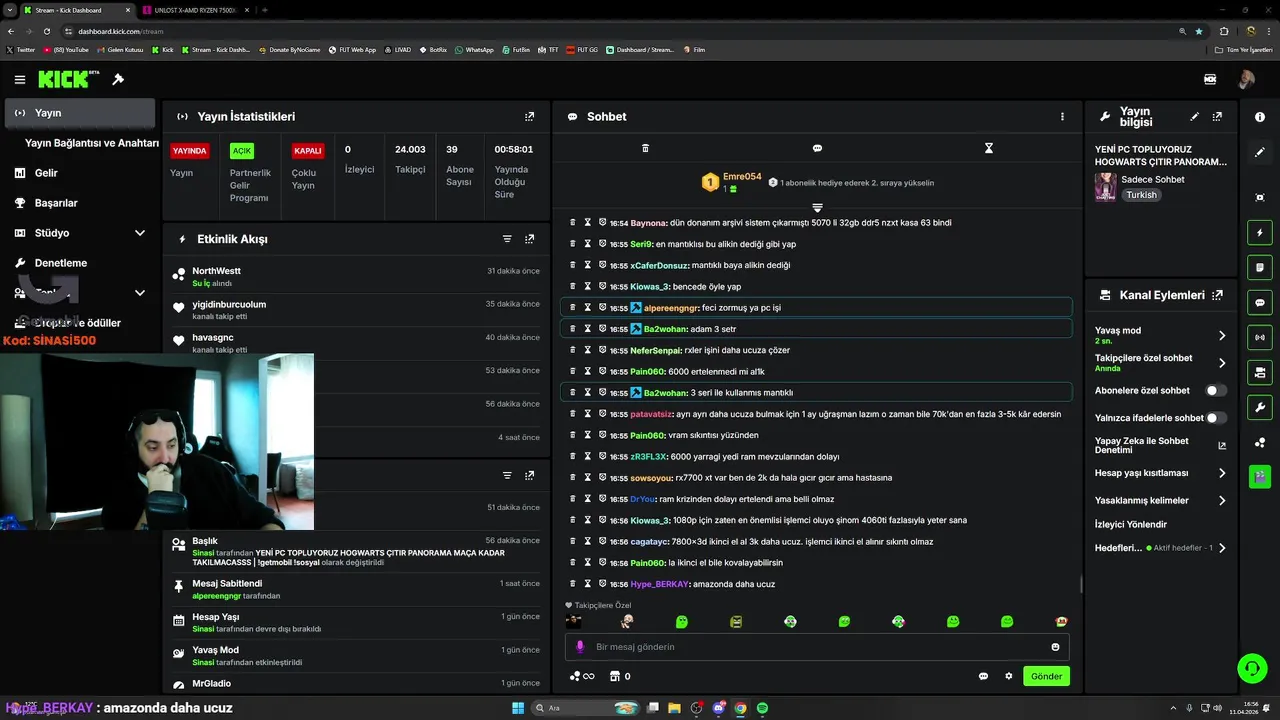The width and height of the screenshot is (1280, 720).
Task: Click the headset support button
Action: coord(1252,667)
